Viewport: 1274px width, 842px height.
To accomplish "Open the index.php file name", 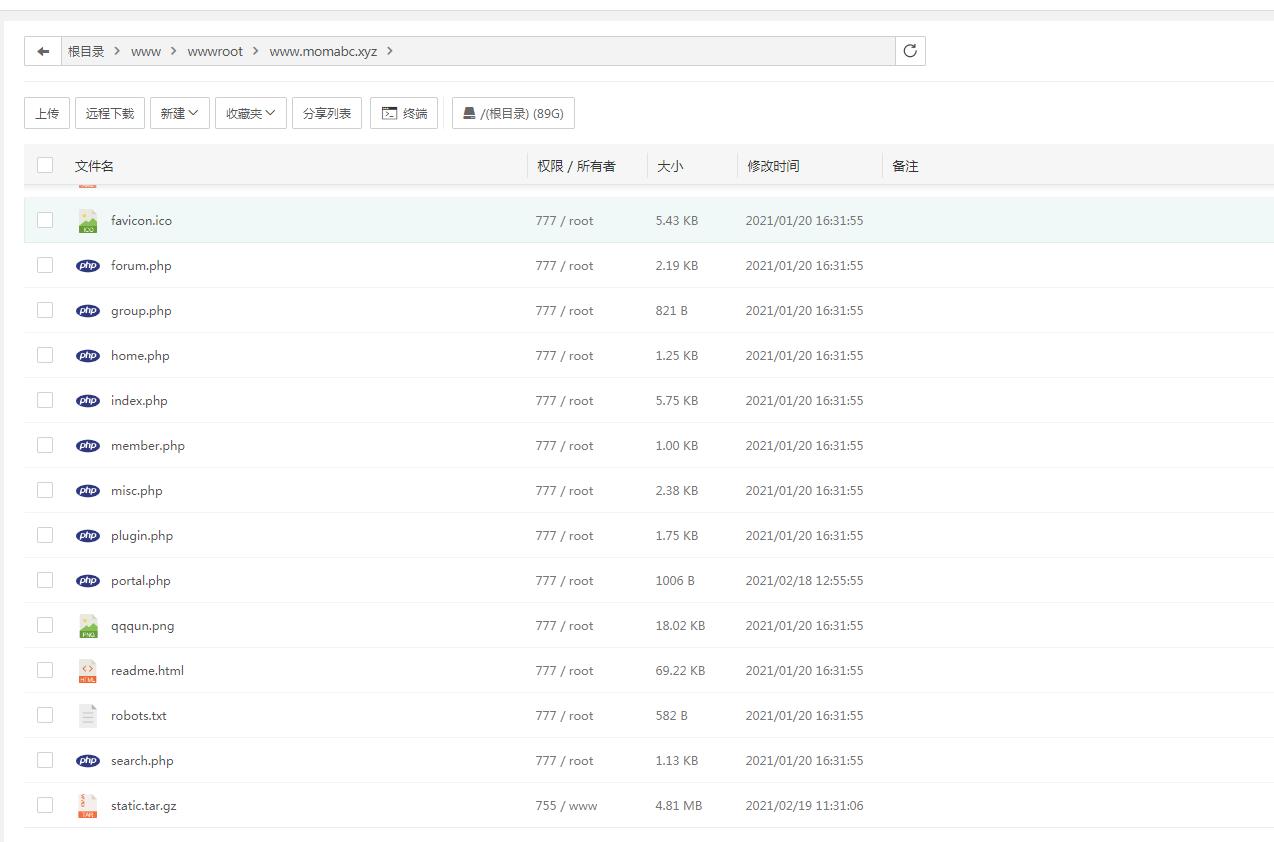I will [x=139, y=401].
